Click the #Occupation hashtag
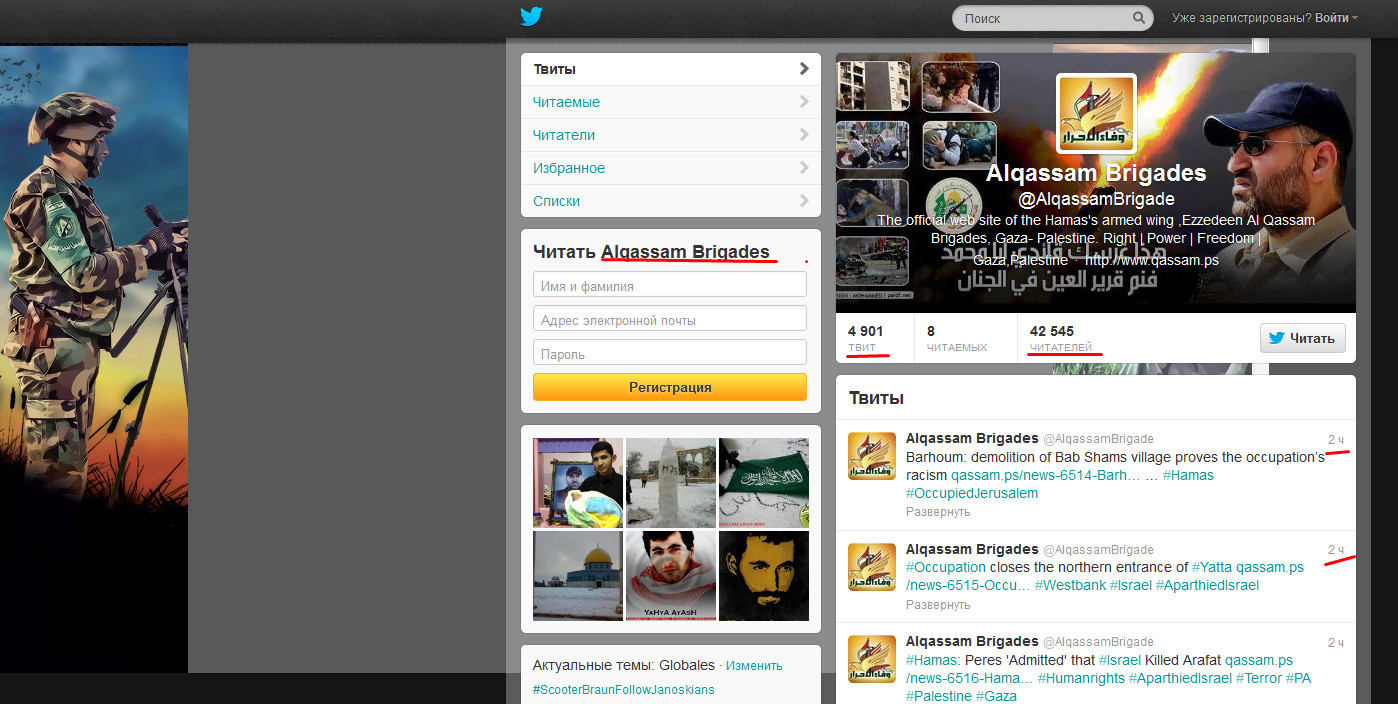Viewport: 1398px width, 704px height. tap(946, 567)
